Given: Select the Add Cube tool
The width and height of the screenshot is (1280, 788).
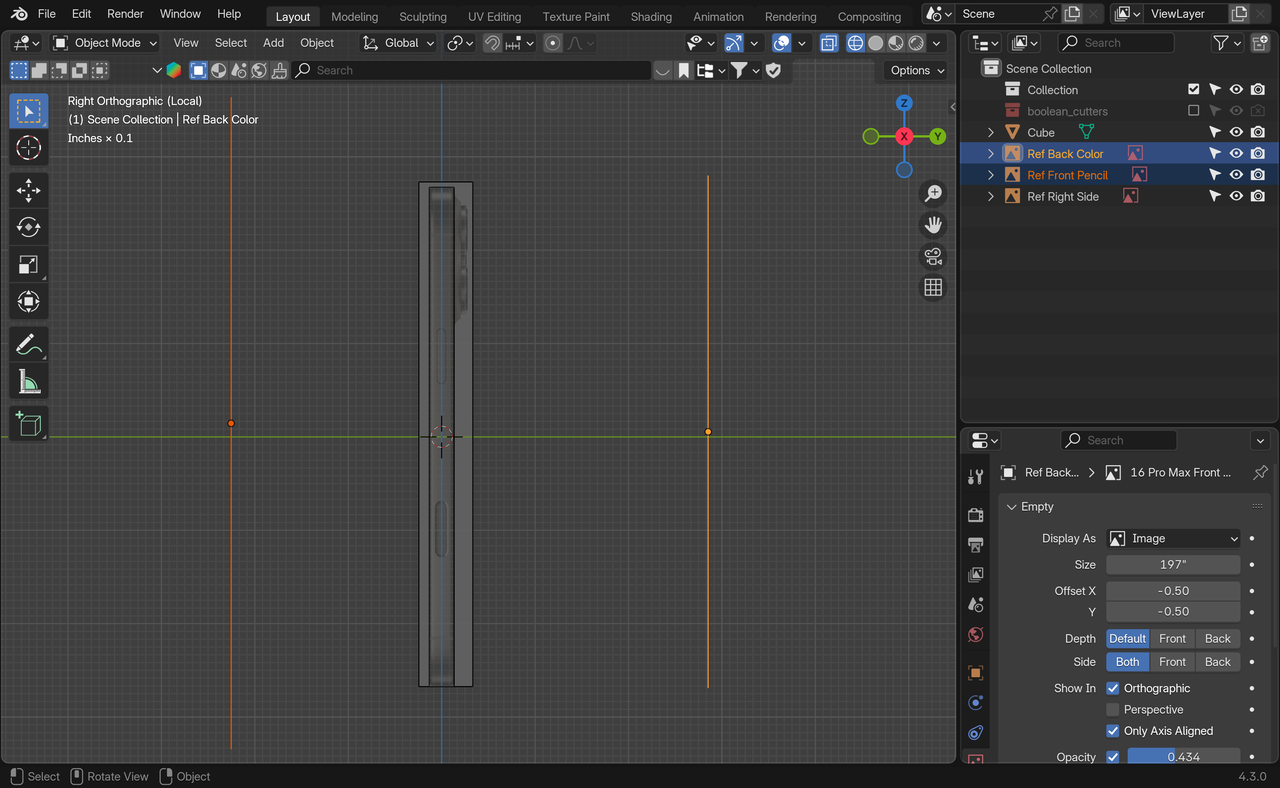Looking at the screenshot, I should point(29,424).
